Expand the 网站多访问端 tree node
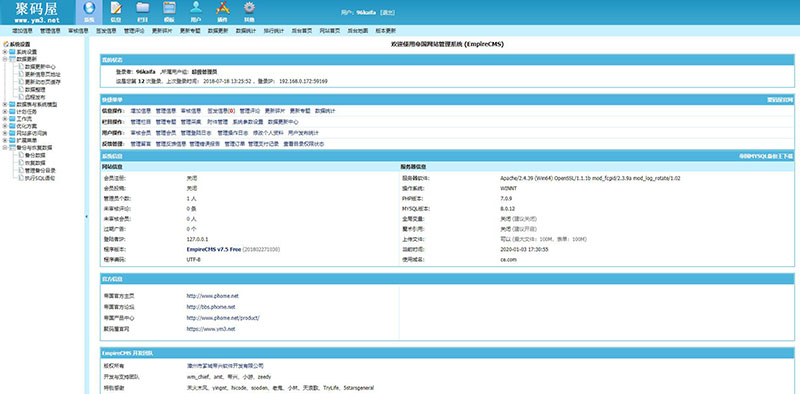This screenshot has height=394, width=800. tap(5, 133)
